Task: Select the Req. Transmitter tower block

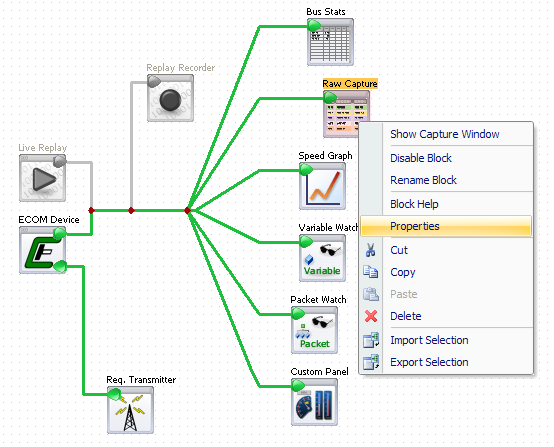Action: (130, 410)
